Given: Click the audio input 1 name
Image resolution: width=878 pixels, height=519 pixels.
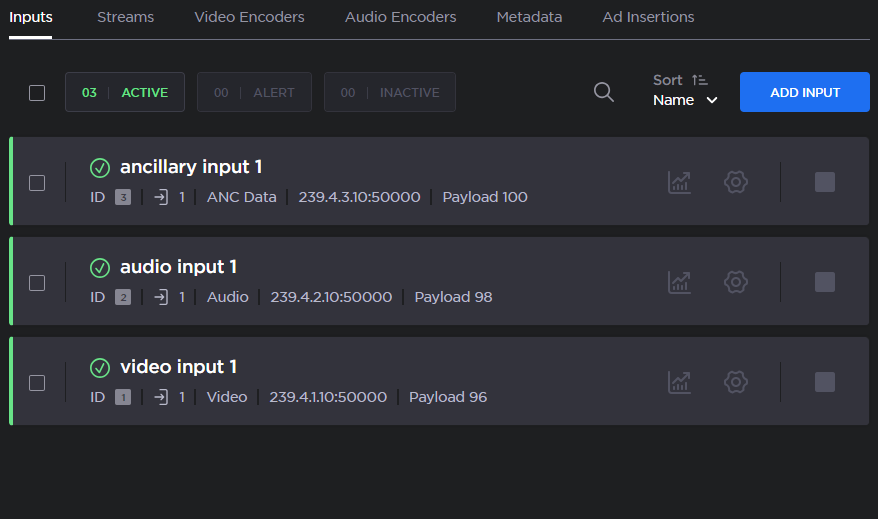Looking at the screenshot, I should point(178,267).
